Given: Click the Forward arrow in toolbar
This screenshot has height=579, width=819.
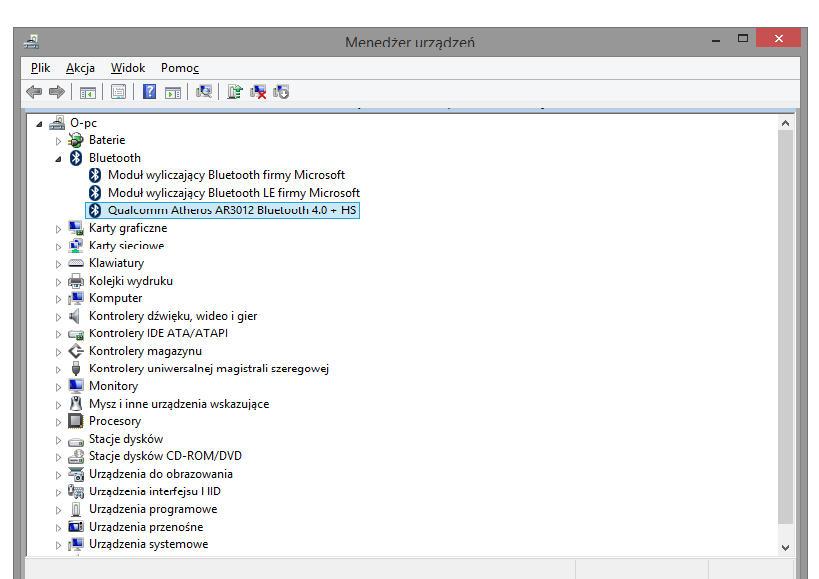Looking at the screenshot, I should pyautogui.click(x=56, y=92).
